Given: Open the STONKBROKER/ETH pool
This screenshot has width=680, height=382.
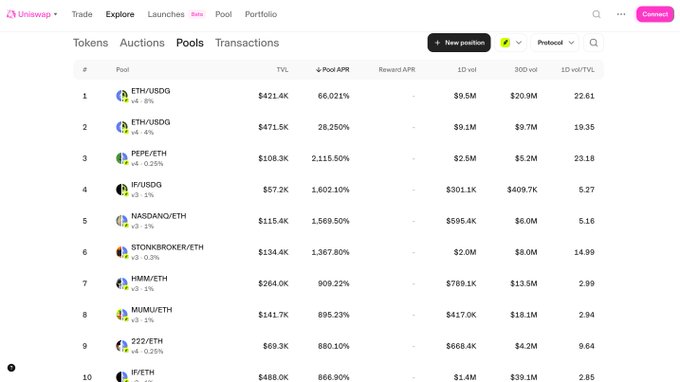Looking at the screenshot, I should click(167, 247).
